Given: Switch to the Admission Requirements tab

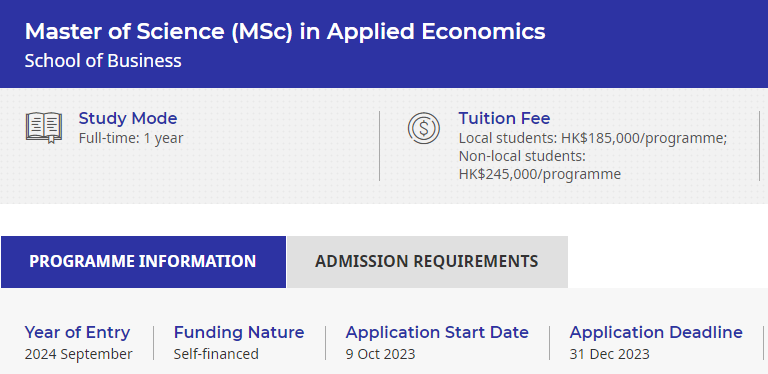Looking at the screenshot, I should (427, 262).
